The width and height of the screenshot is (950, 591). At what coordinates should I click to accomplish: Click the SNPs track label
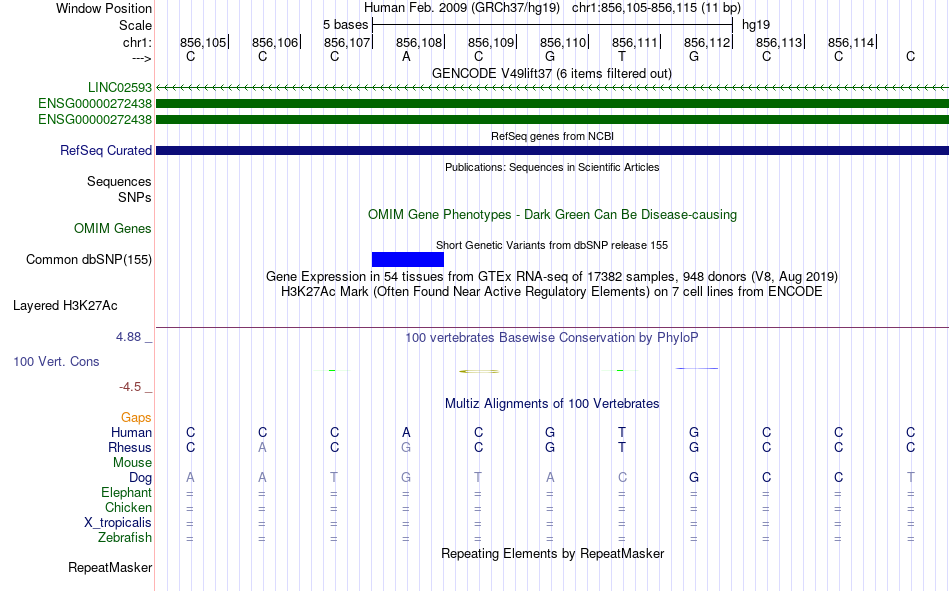pos(135,198)
